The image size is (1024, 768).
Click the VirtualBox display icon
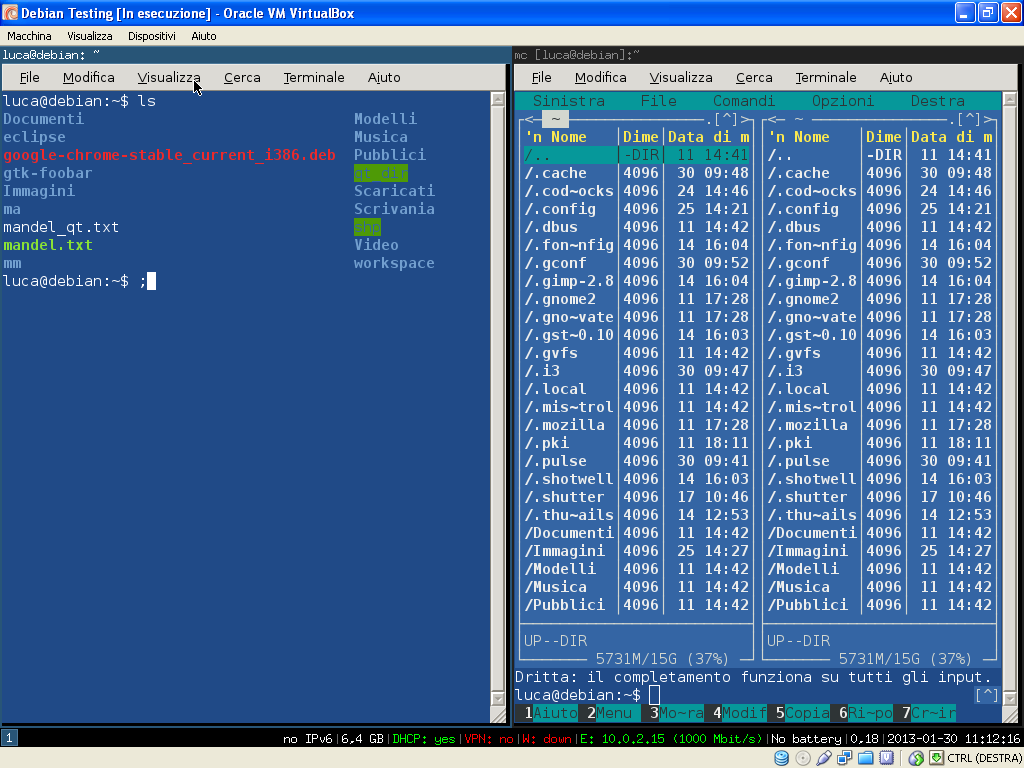point(887,758)
